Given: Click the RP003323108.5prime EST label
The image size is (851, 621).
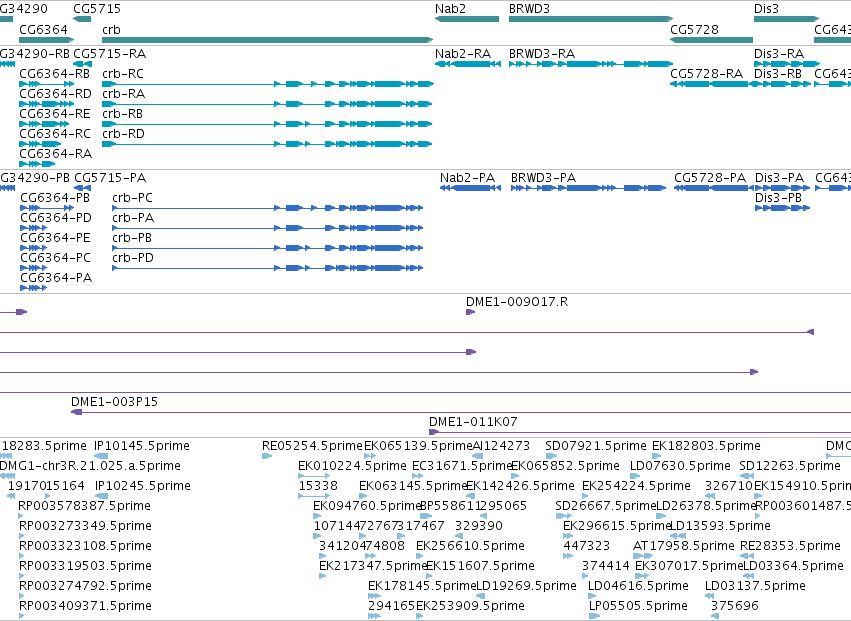Looking at the screenshot, I should (85, 546).
